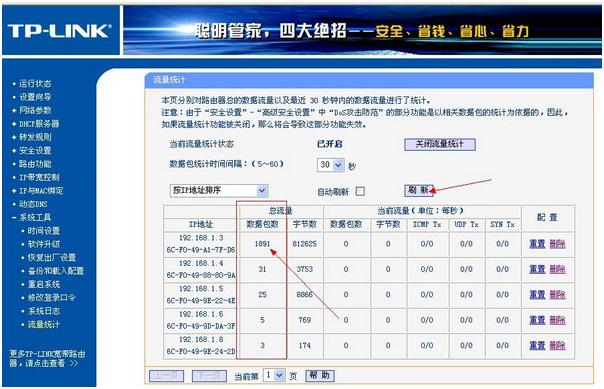
Task: Select byte count 174
Action: point(305,345)
